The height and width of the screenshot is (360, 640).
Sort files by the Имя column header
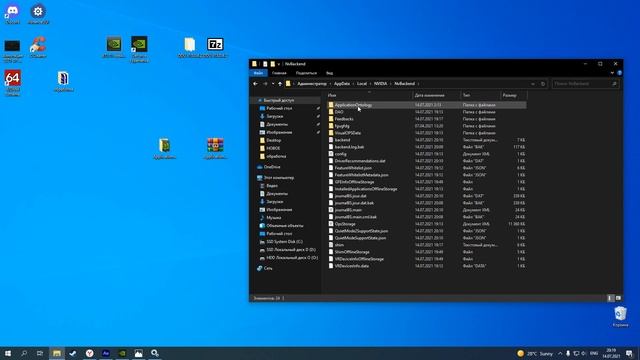[x=369, y=95]
